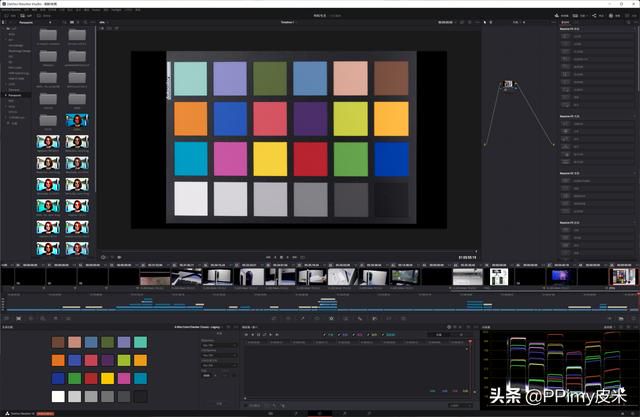
Task: Open the Fairlight menu
Action: pos(116,10)
